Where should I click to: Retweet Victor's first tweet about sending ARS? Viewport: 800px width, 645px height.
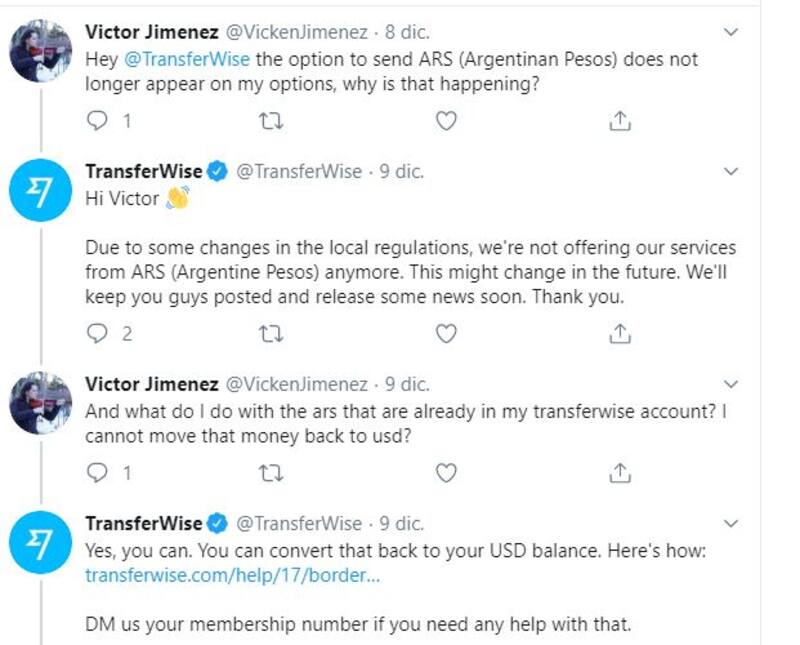271,121
